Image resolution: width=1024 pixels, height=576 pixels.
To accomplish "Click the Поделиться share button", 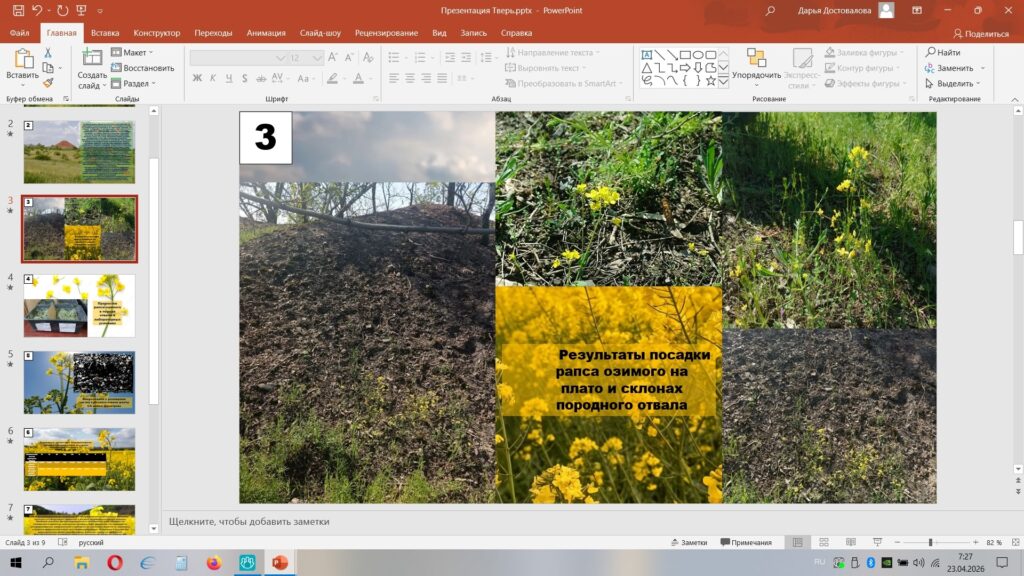I will tap(980, 33).
